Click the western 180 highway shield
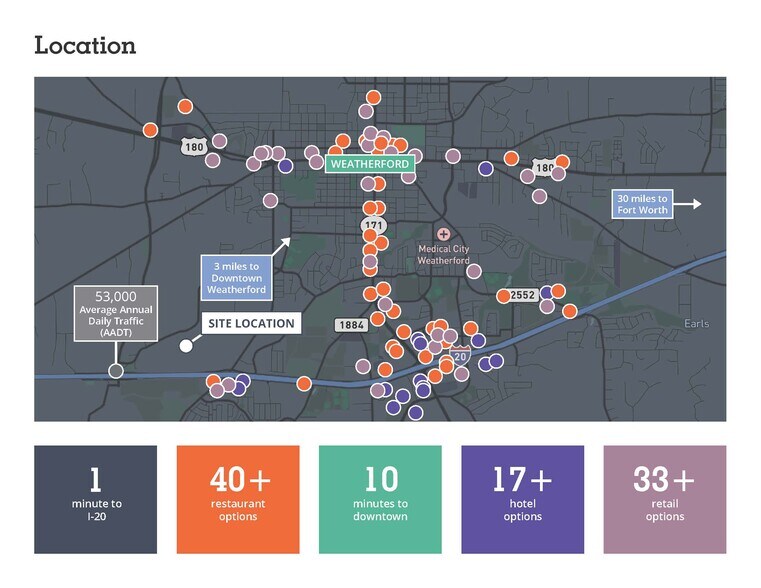 pos(194,147)
